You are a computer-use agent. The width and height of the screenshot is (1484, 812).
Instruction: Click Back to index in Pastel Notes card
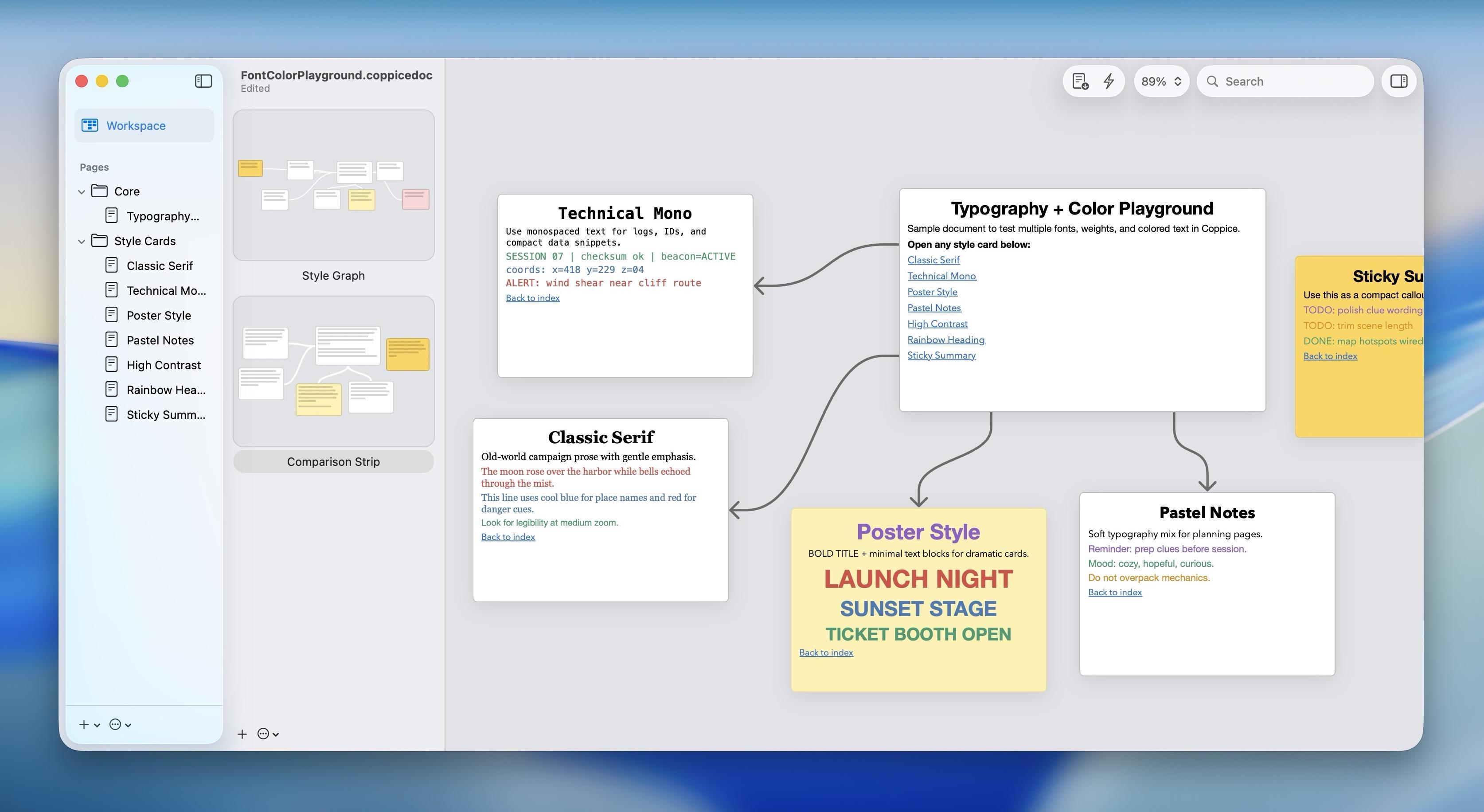point(1115,592)
